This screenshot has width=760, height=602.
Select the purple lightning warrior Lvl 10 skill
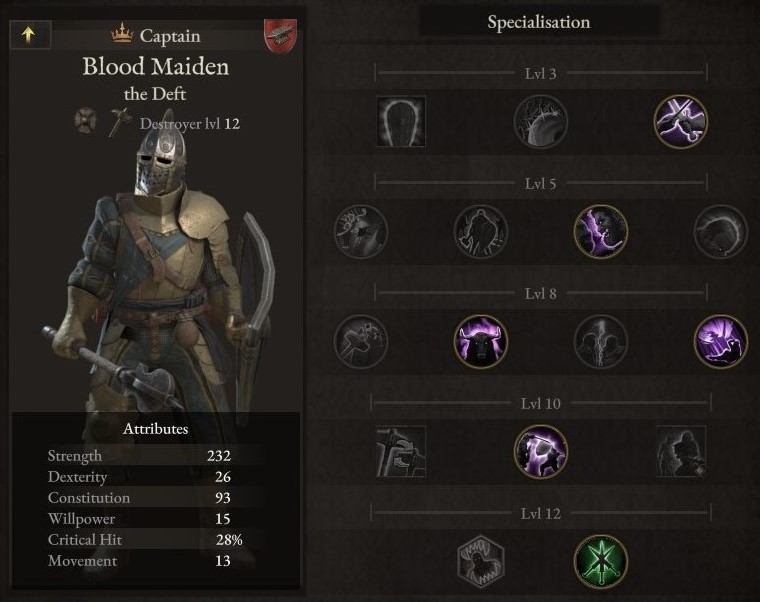coord(541,451)
